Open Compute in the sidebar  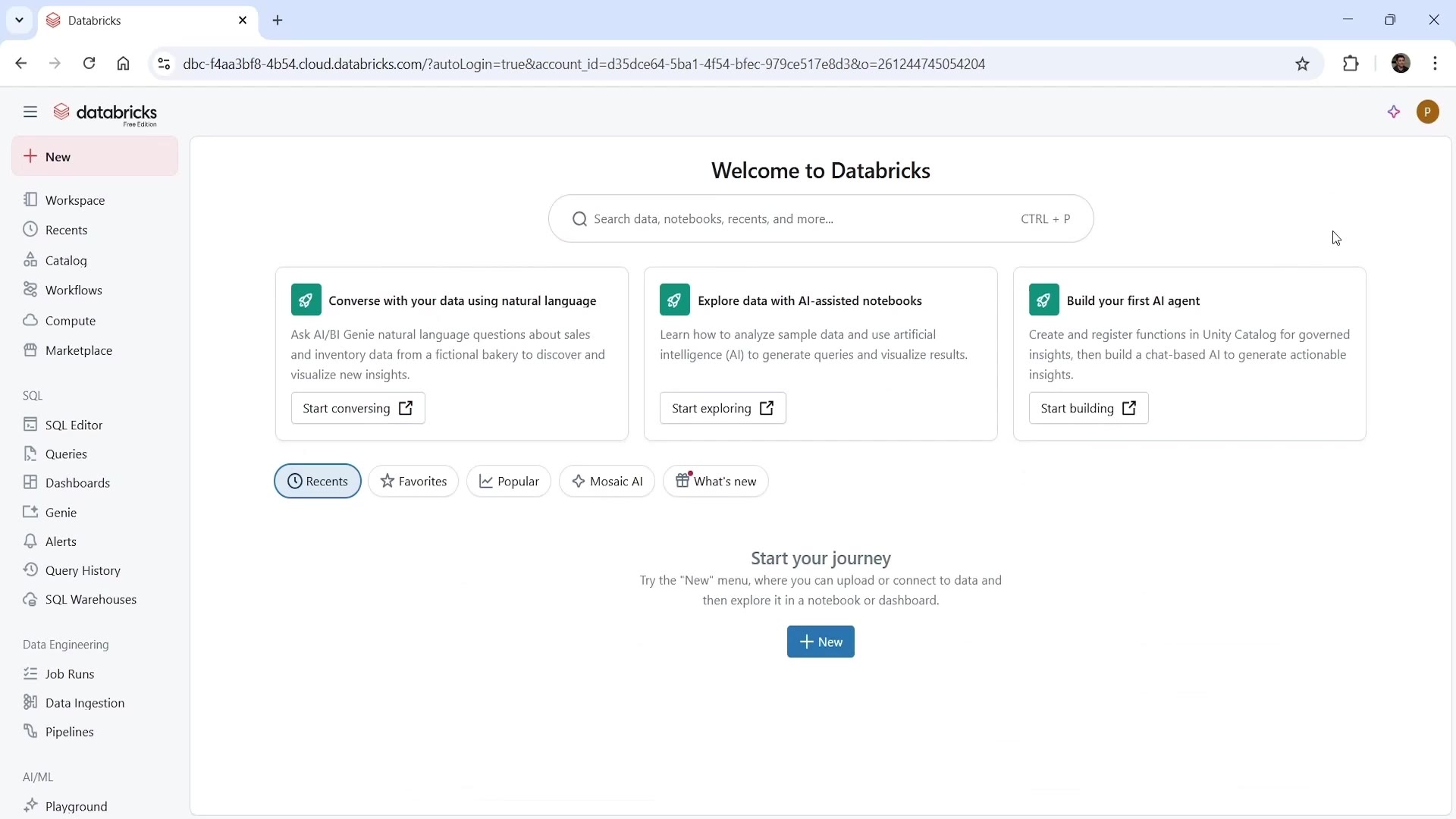pyautogui.click(x=95, y=321)
